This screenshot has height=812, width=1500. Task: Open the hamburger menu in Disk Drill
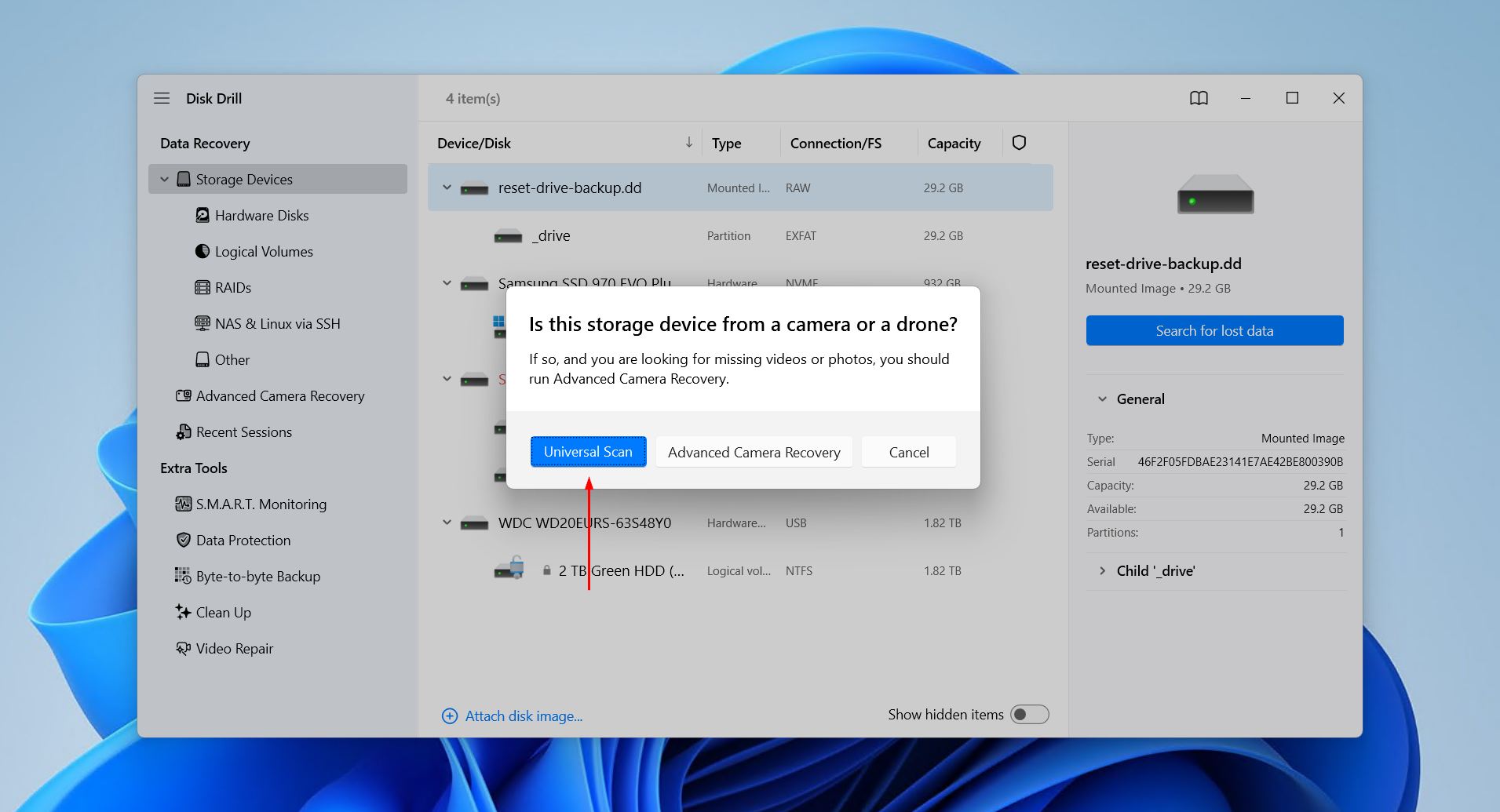(162, 98)
